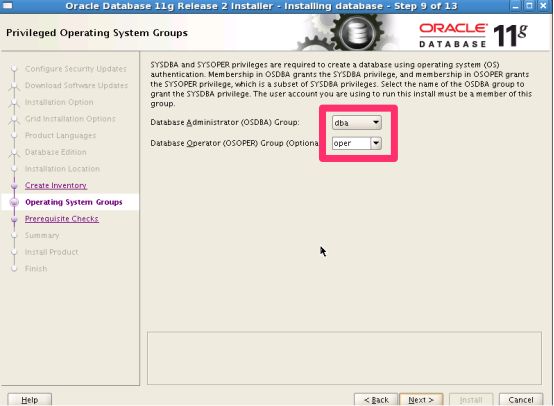Click the dba group combo box field

click(356, 122)
